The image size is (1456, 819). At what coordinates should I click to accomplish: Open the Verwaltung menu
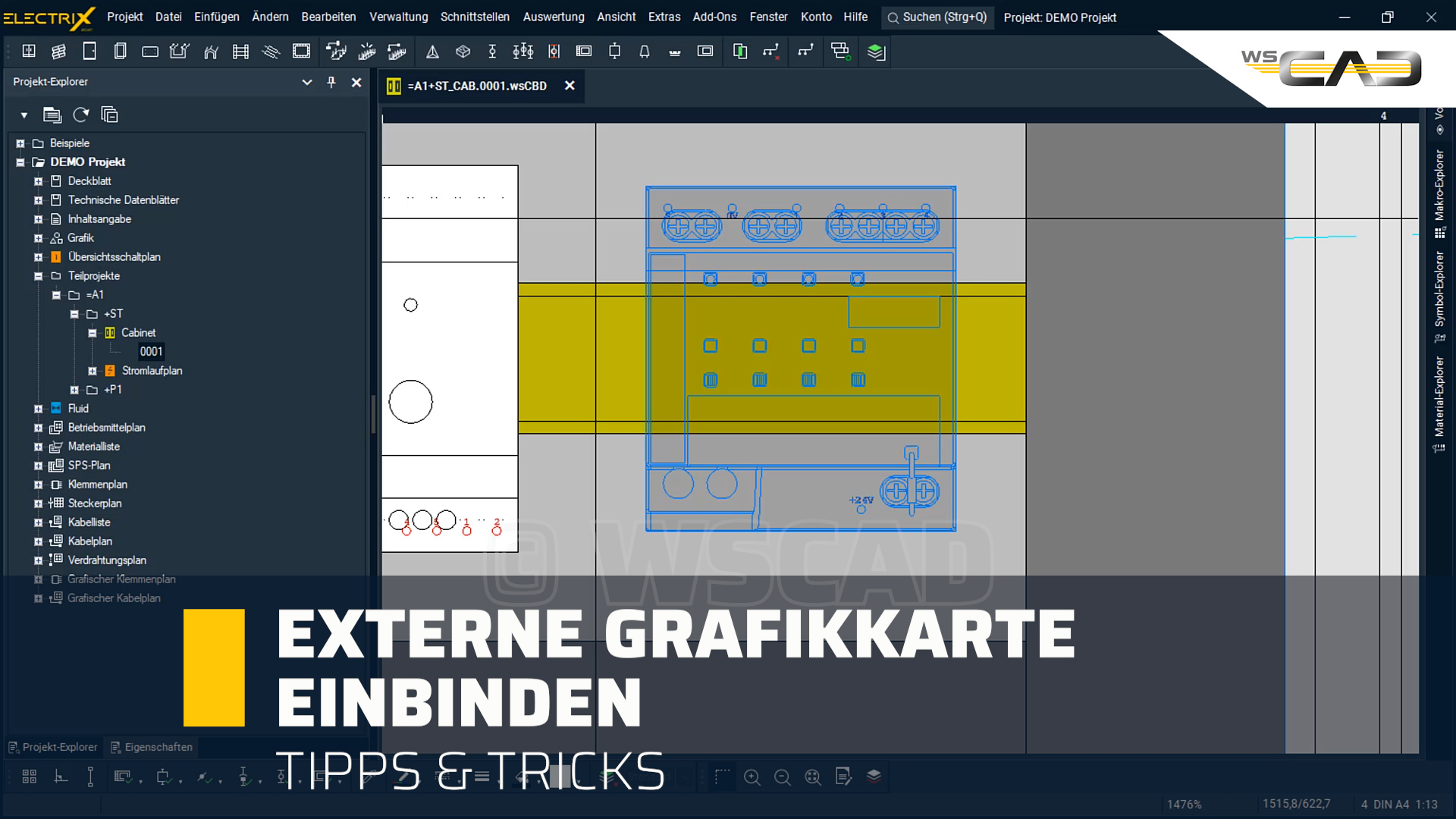[398, 17]
